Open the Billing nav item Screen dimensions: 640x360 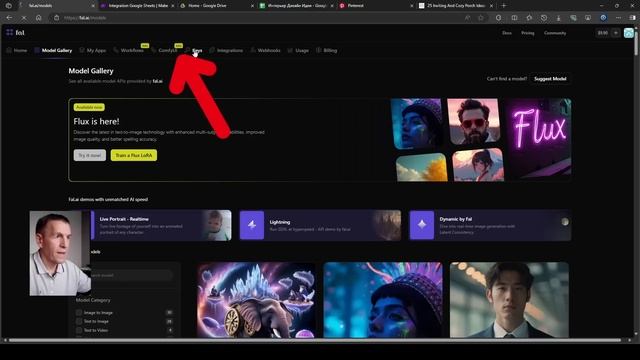point(327,50)
